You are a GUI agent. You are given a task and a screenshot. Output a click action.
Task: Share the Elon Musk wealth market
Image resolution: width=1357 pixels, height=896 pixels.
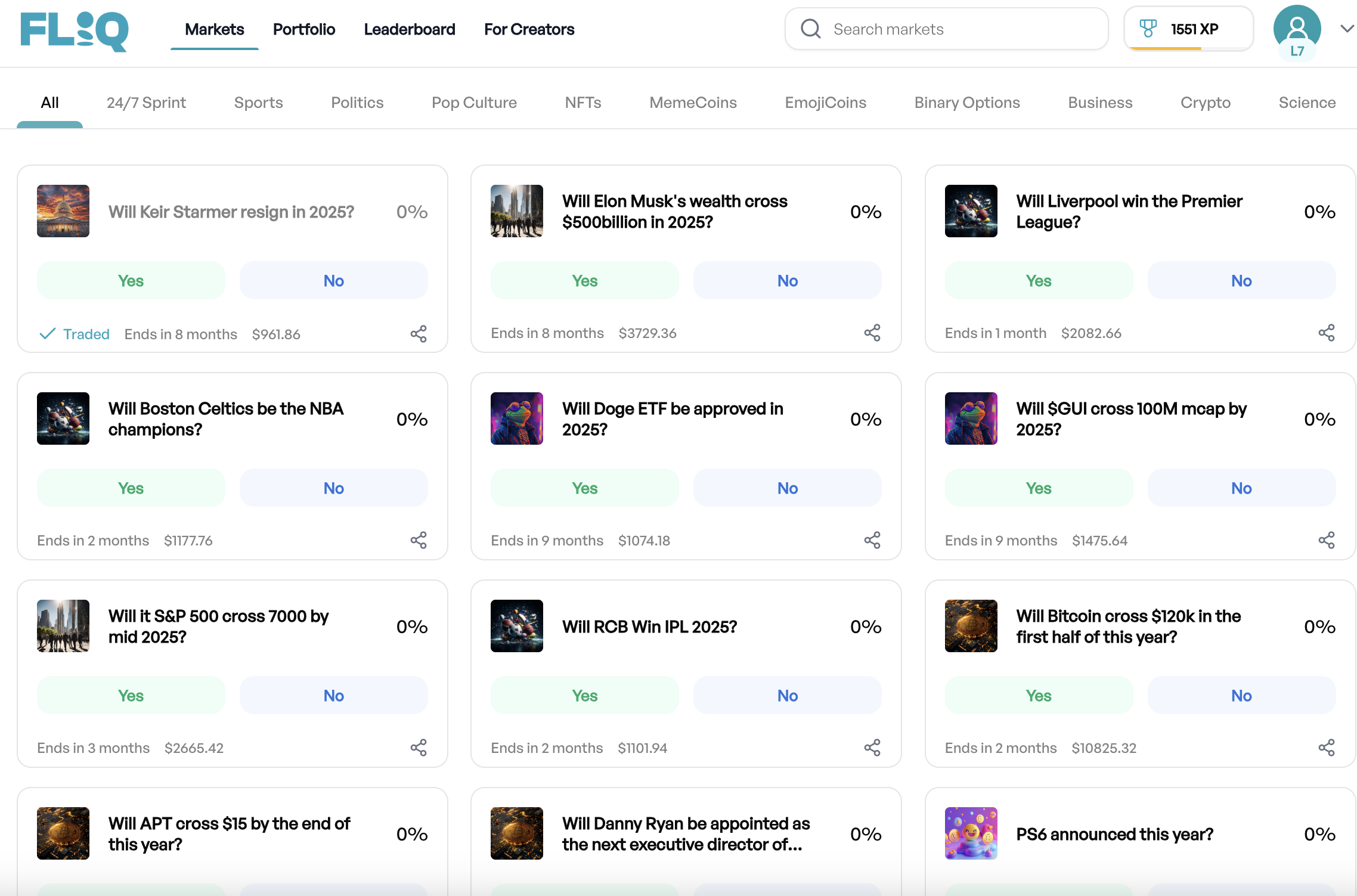(x=872, y=333)
